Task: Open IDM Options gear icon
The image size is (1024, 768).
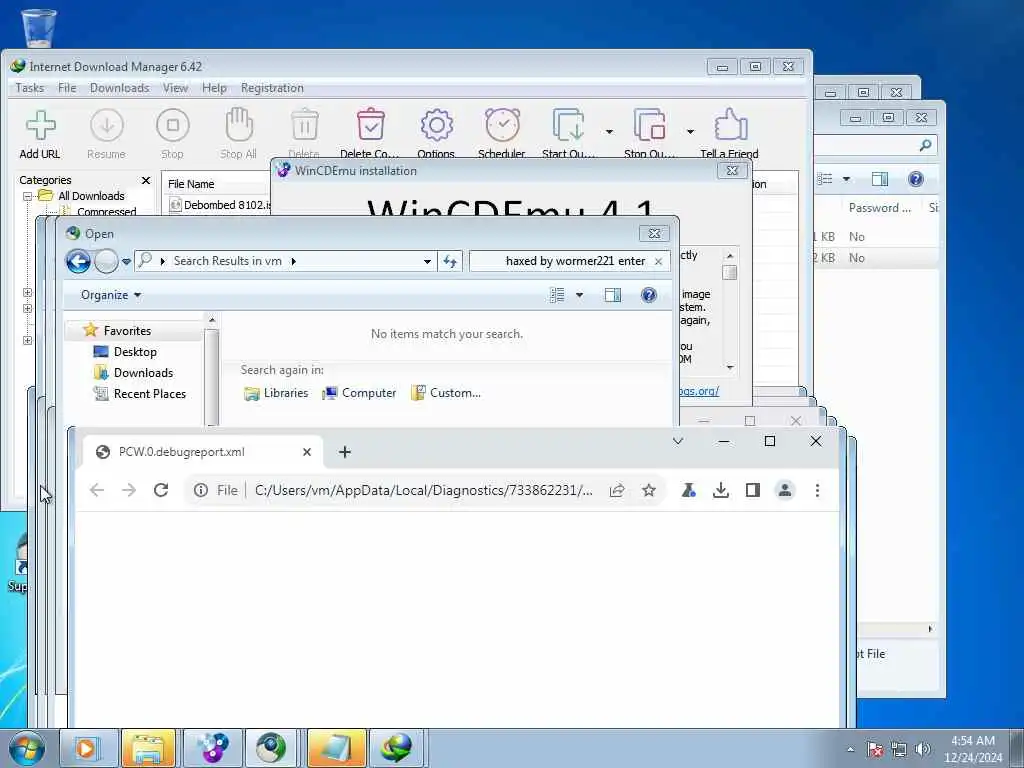Action: [436, 125]
